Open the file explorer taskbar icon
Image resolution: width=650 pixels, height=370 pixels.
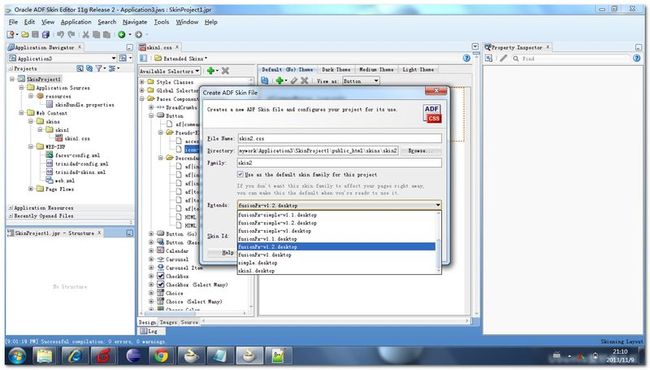(x=44, y=355)
